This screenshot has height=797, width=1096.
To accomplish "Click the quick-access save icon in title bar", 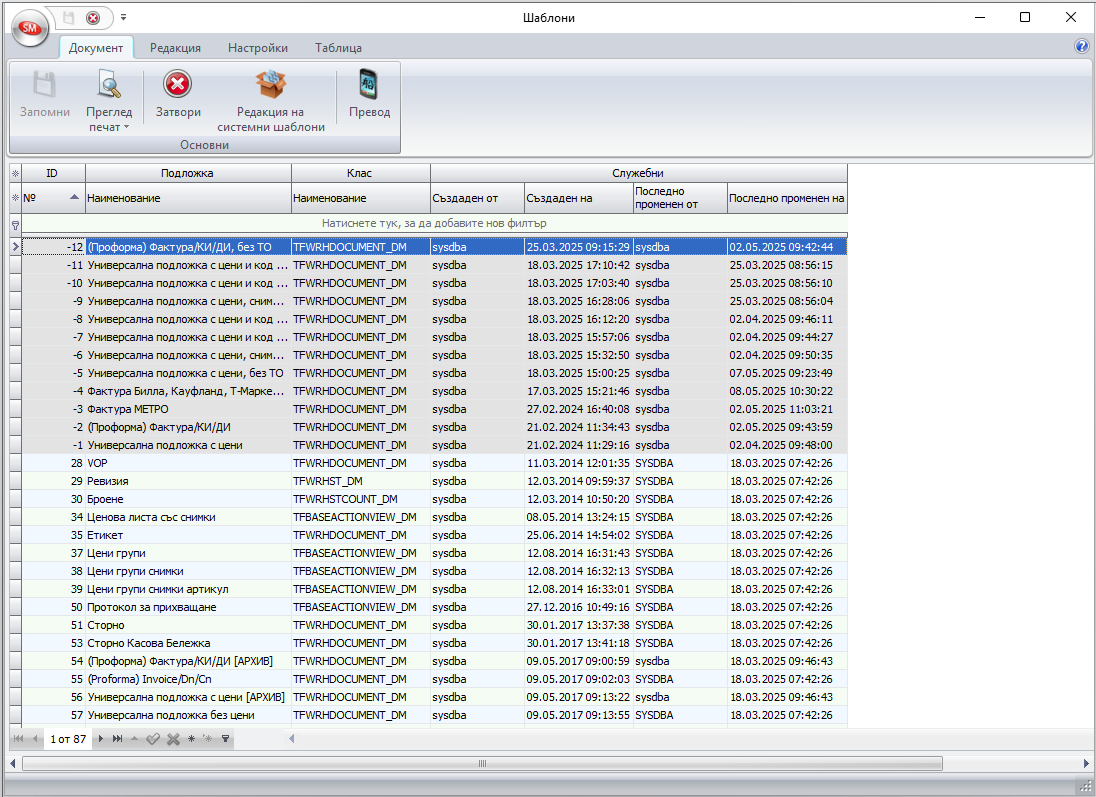I will [68, 17].
